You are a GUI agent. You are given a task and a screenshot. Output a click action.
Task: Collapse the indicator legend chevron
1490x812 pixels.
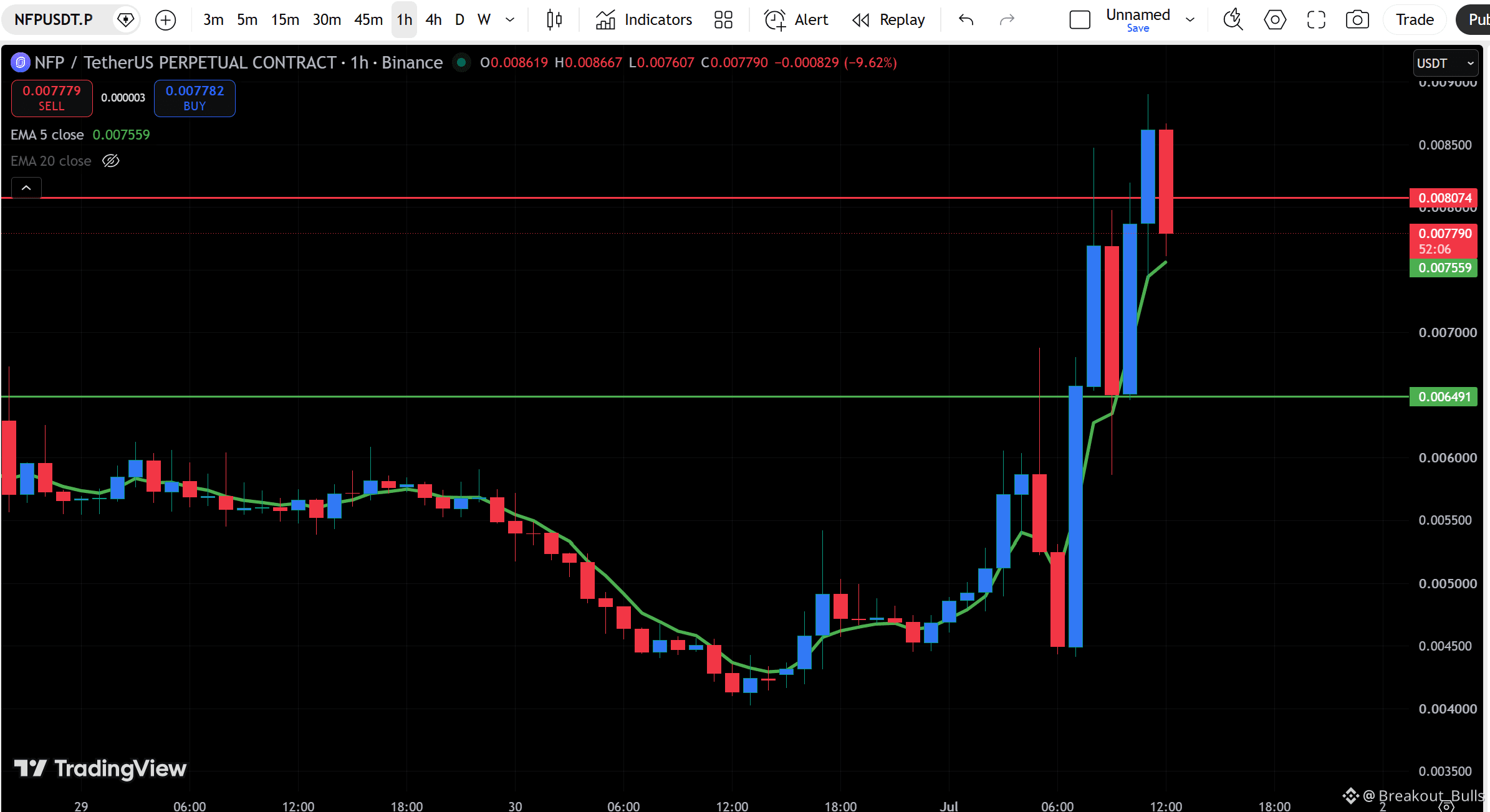click(x=26, y=188)
